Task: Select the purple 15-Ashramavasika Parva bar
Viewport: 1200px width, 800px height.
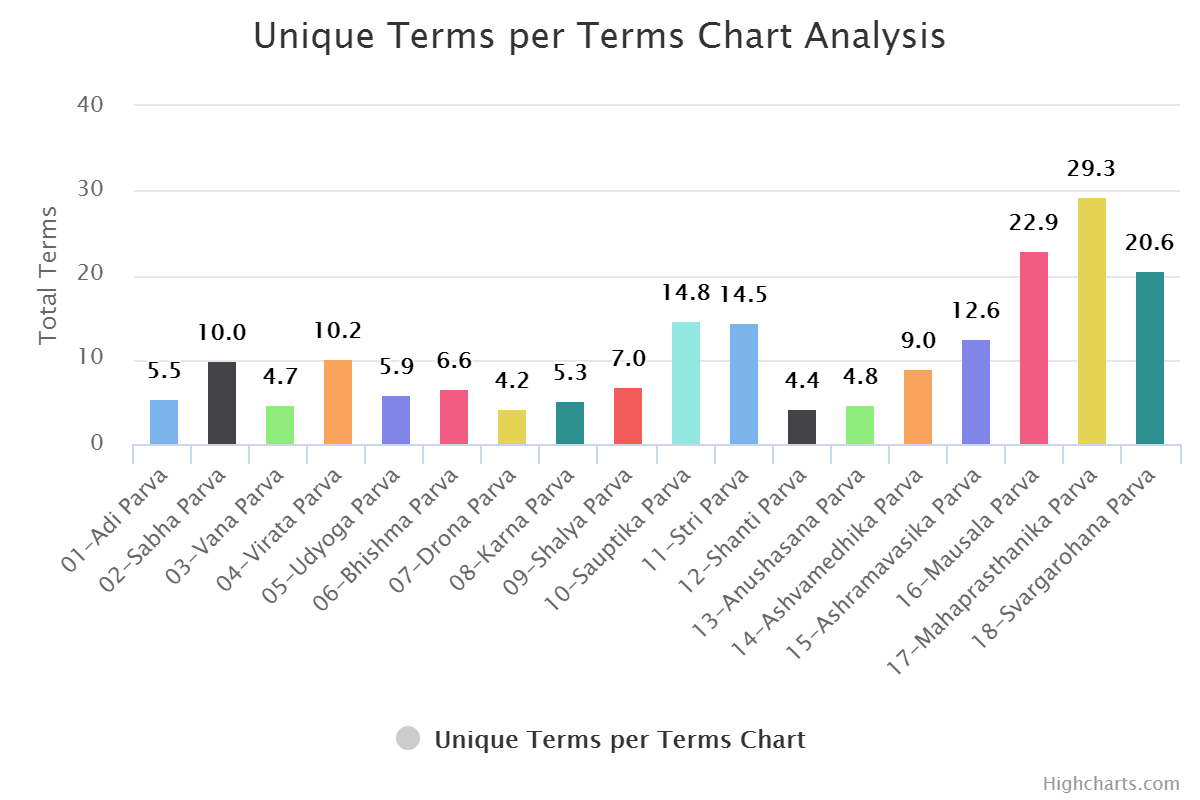Action: tap(976, 392)
